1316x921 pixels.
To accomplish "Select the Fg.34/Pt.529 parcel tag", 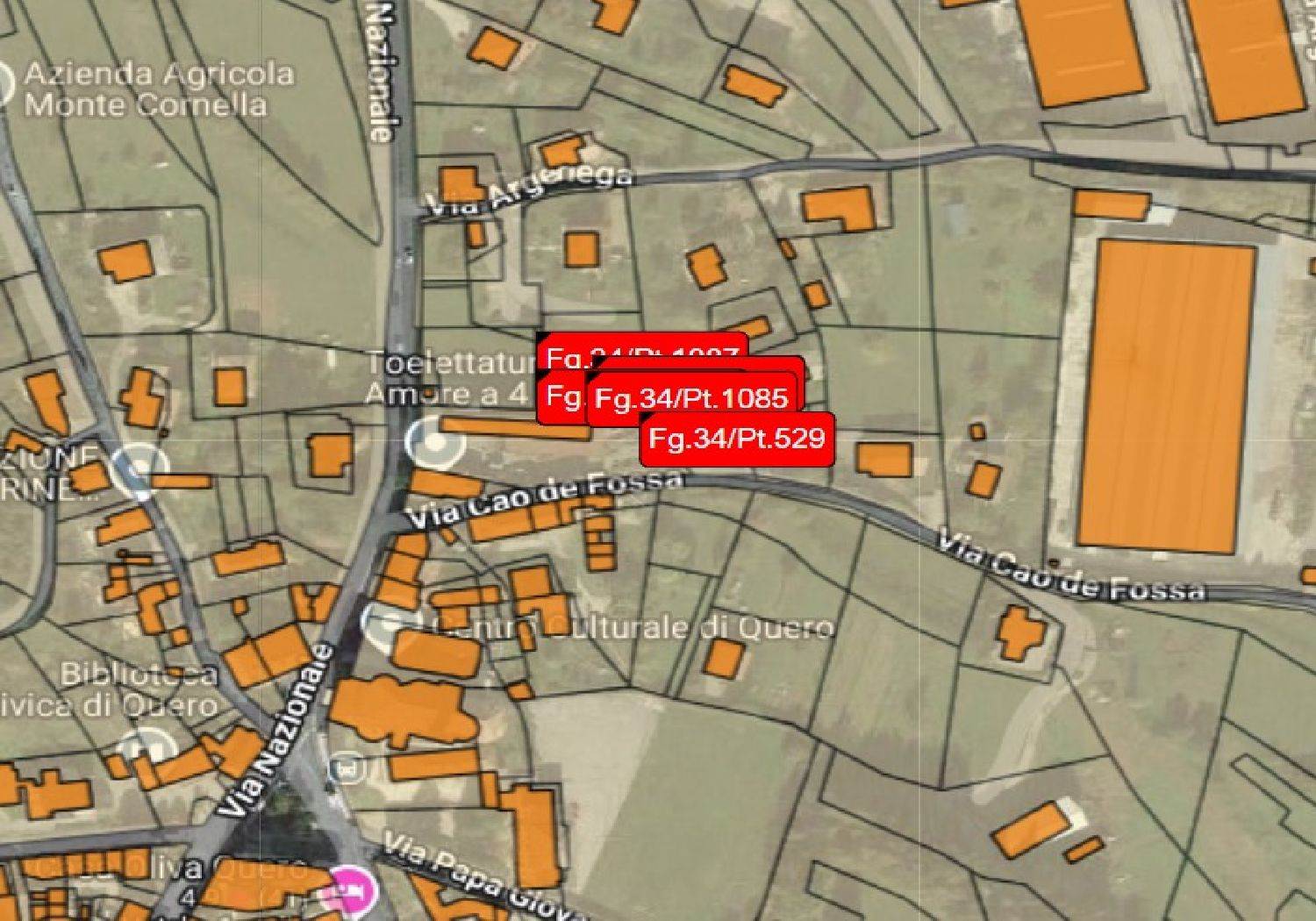I will pos(736,439).
